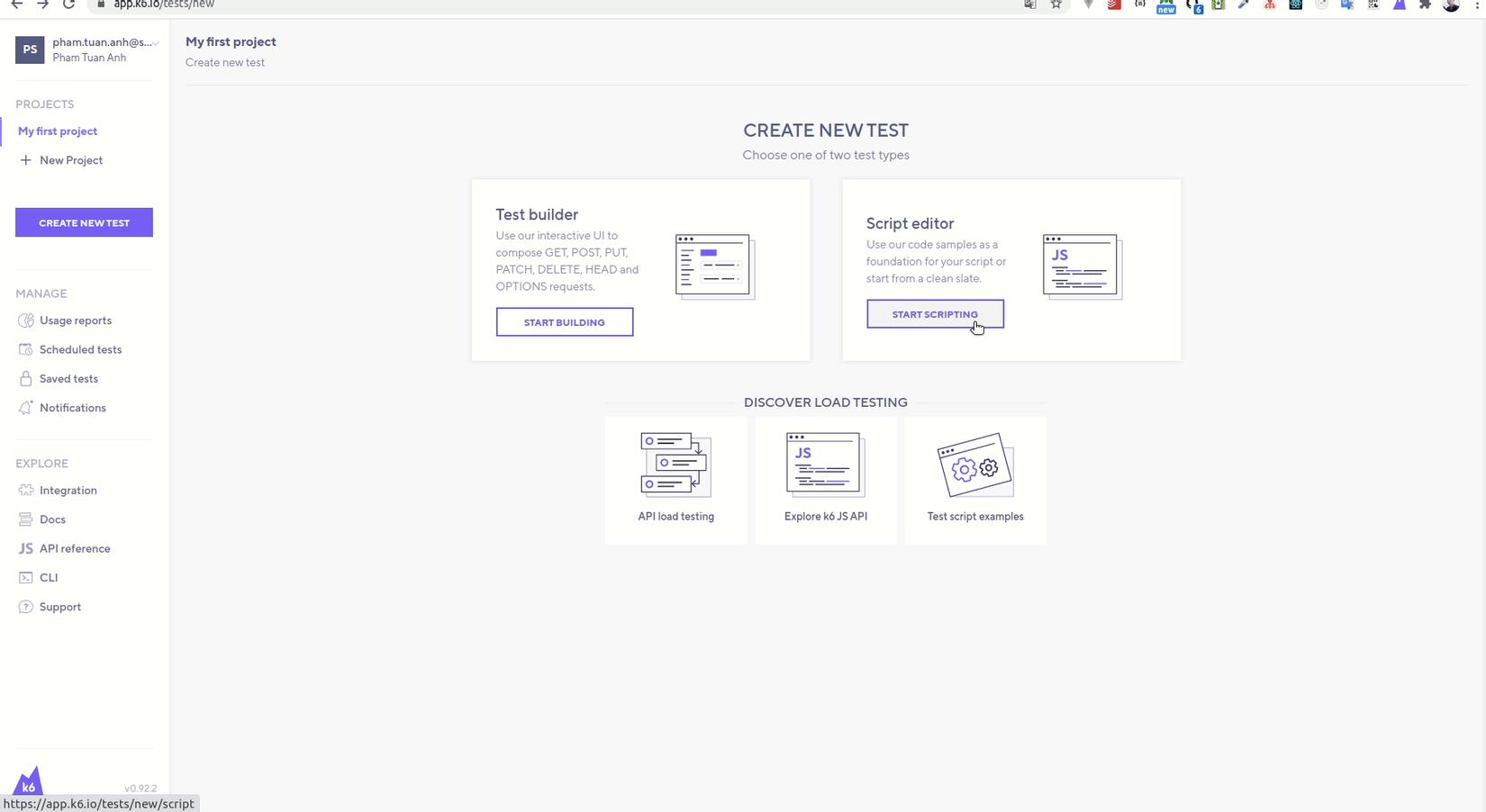
Task: Open Integration via the puzzle icon
Action: point(25,491)
